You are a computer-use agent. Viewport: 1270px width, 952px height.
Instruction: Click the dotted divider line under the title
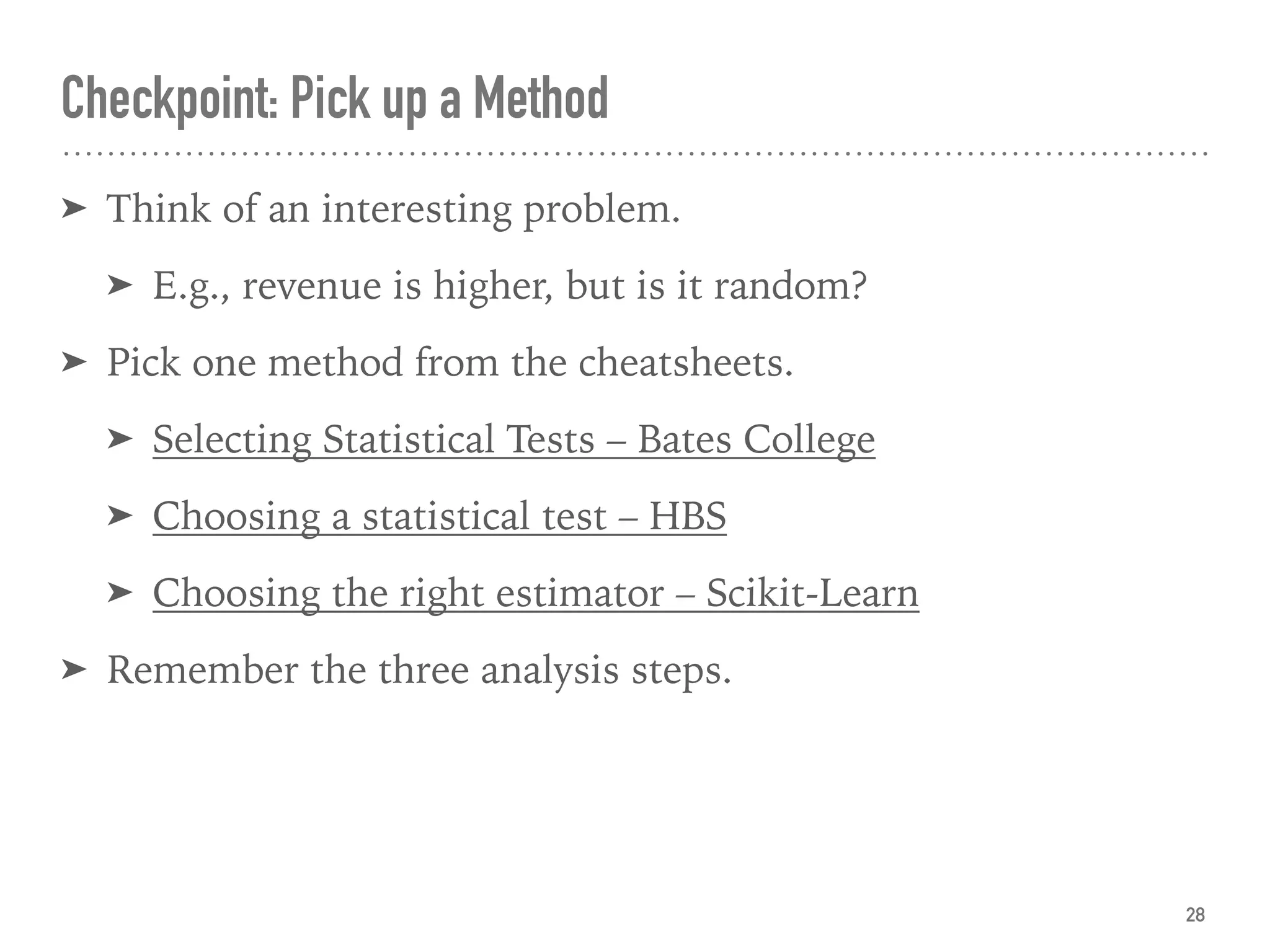click(x=635, y=153)
